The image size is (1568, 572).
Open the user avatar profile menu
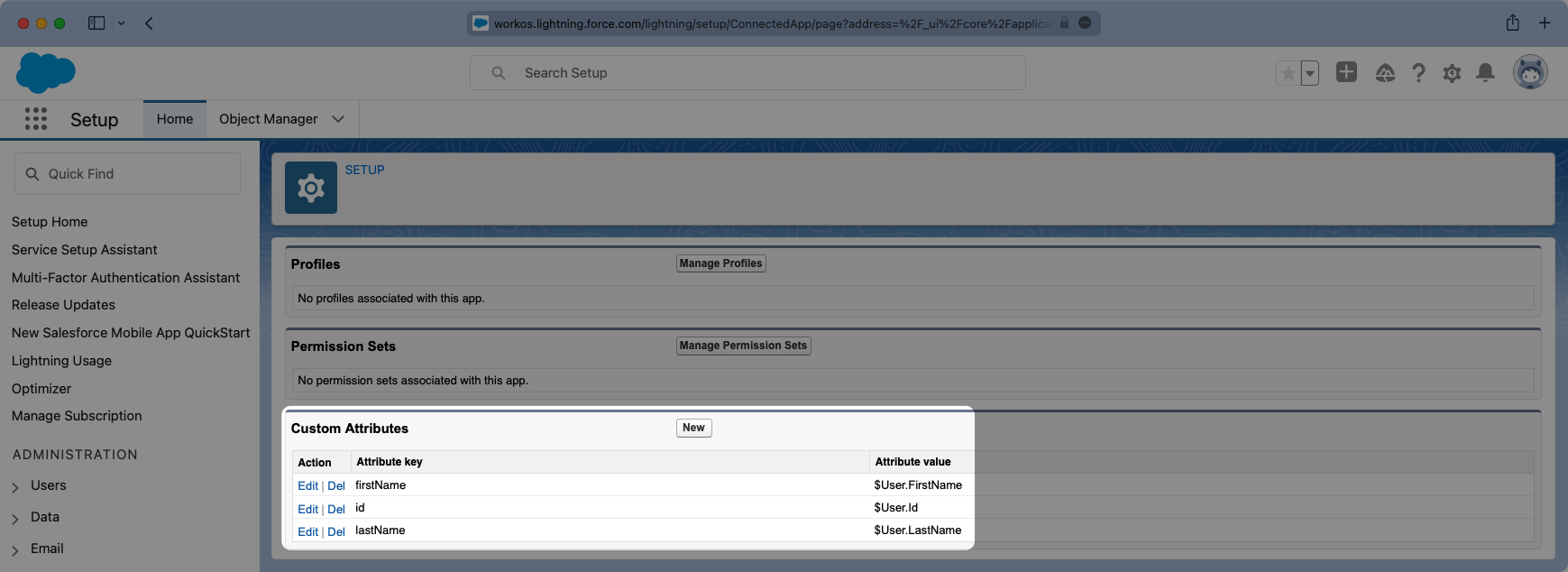pyautogui.click(x=1530, y=72)
